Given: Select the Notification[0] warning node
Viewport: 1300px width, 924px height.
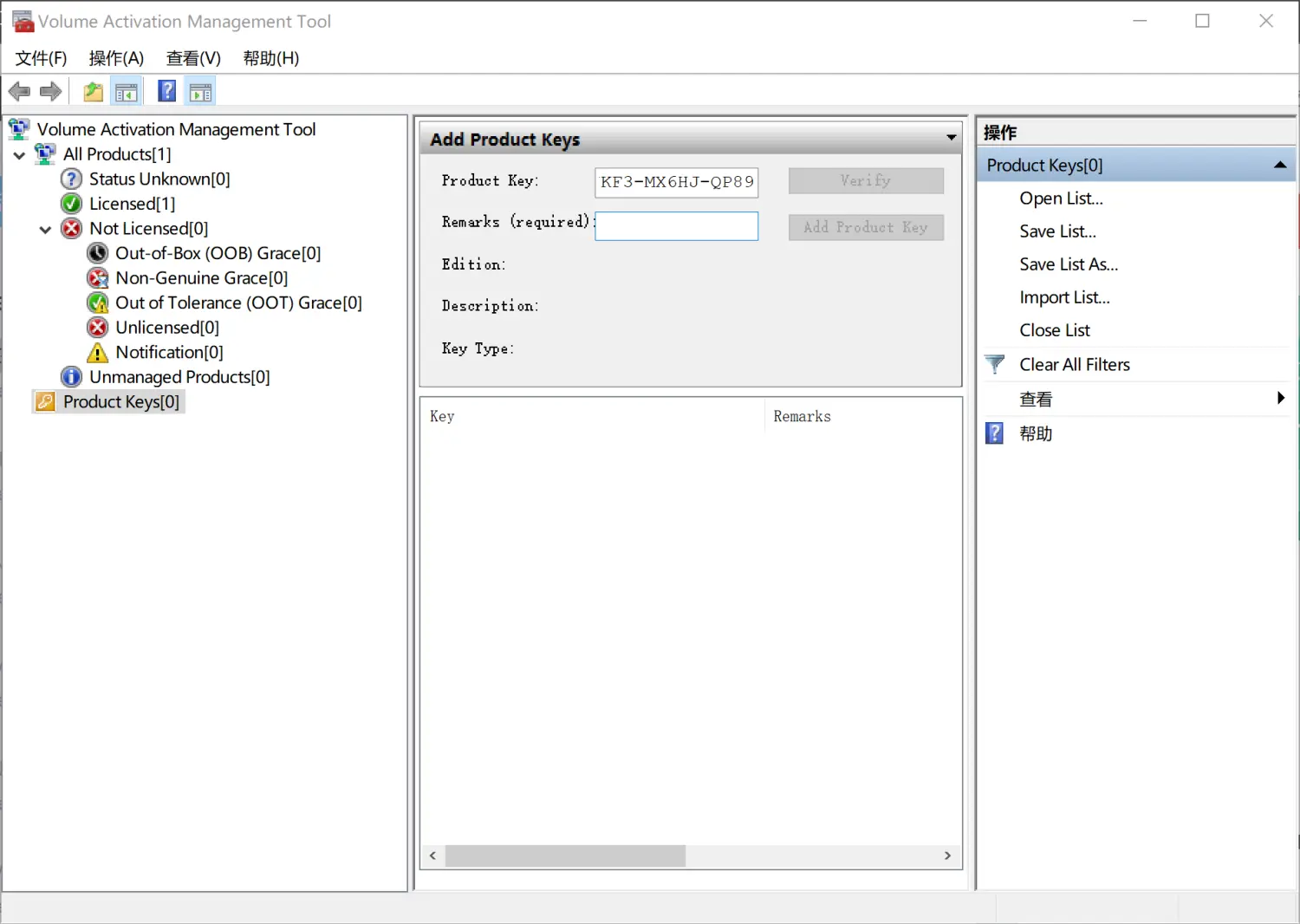Looking at the screenshot, I should [x=169, y=352].
